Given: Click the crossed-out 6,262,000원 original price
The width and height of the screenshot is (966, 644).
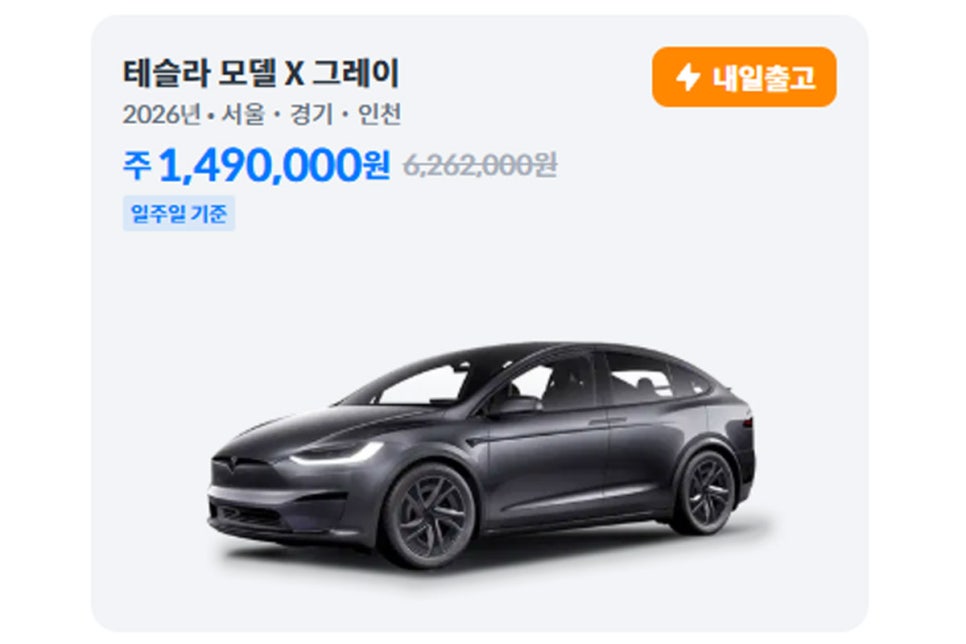Looking at the screenshot, I should [x=480, y=165].
